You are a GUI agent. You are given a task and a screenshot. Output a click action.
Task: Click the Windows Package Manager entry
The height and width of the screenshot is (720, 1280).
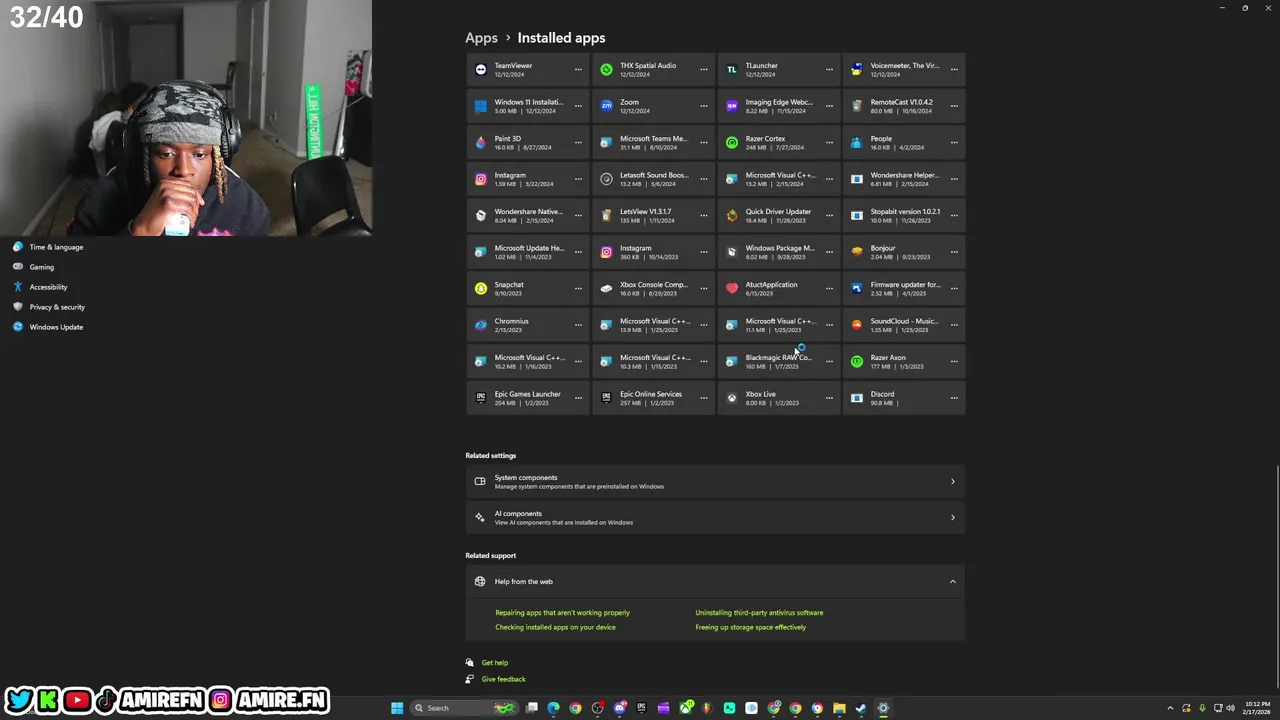[779, 252]
